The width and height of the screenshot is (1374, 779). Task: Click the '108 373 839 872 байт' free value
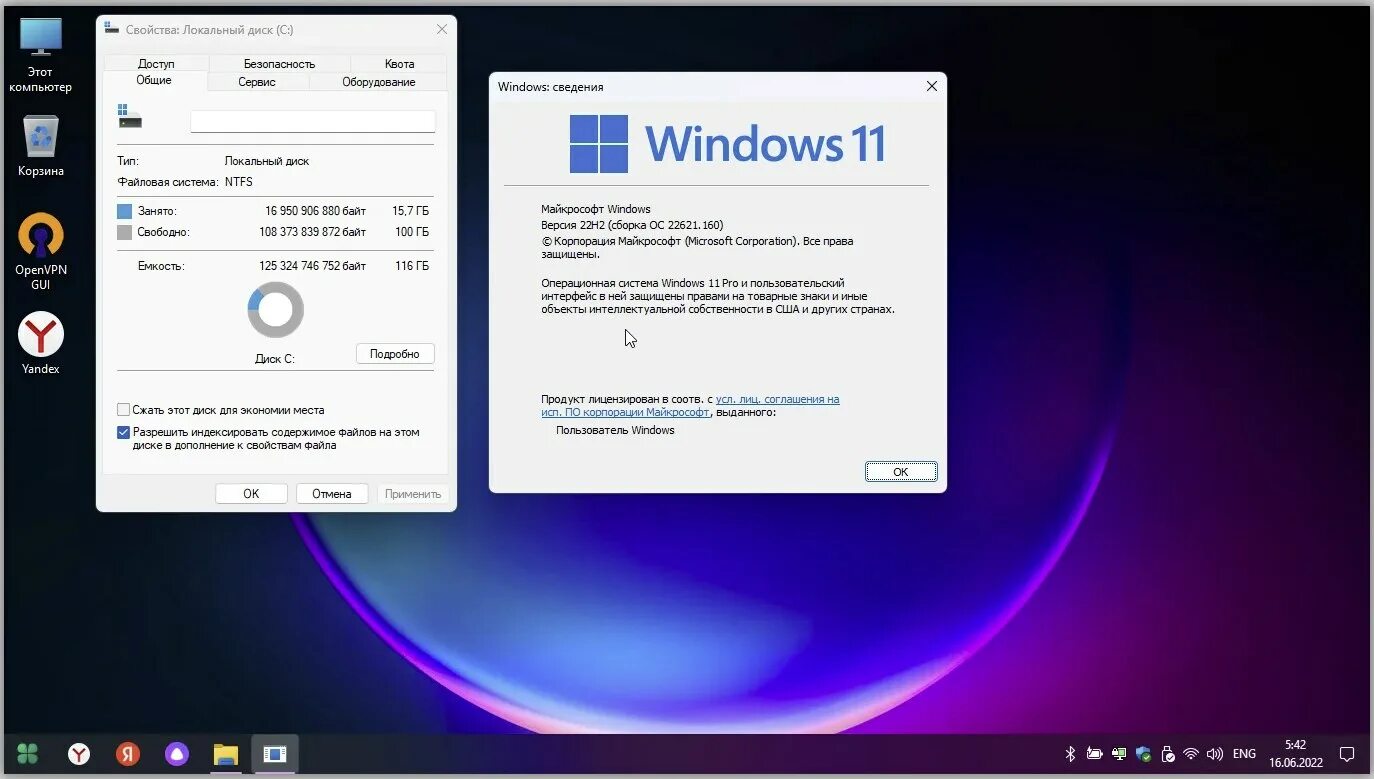pyautogui.click(x=313, y=232)
